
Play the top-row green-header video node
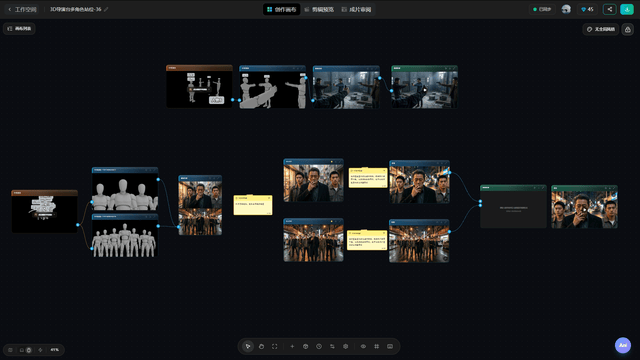424,89
